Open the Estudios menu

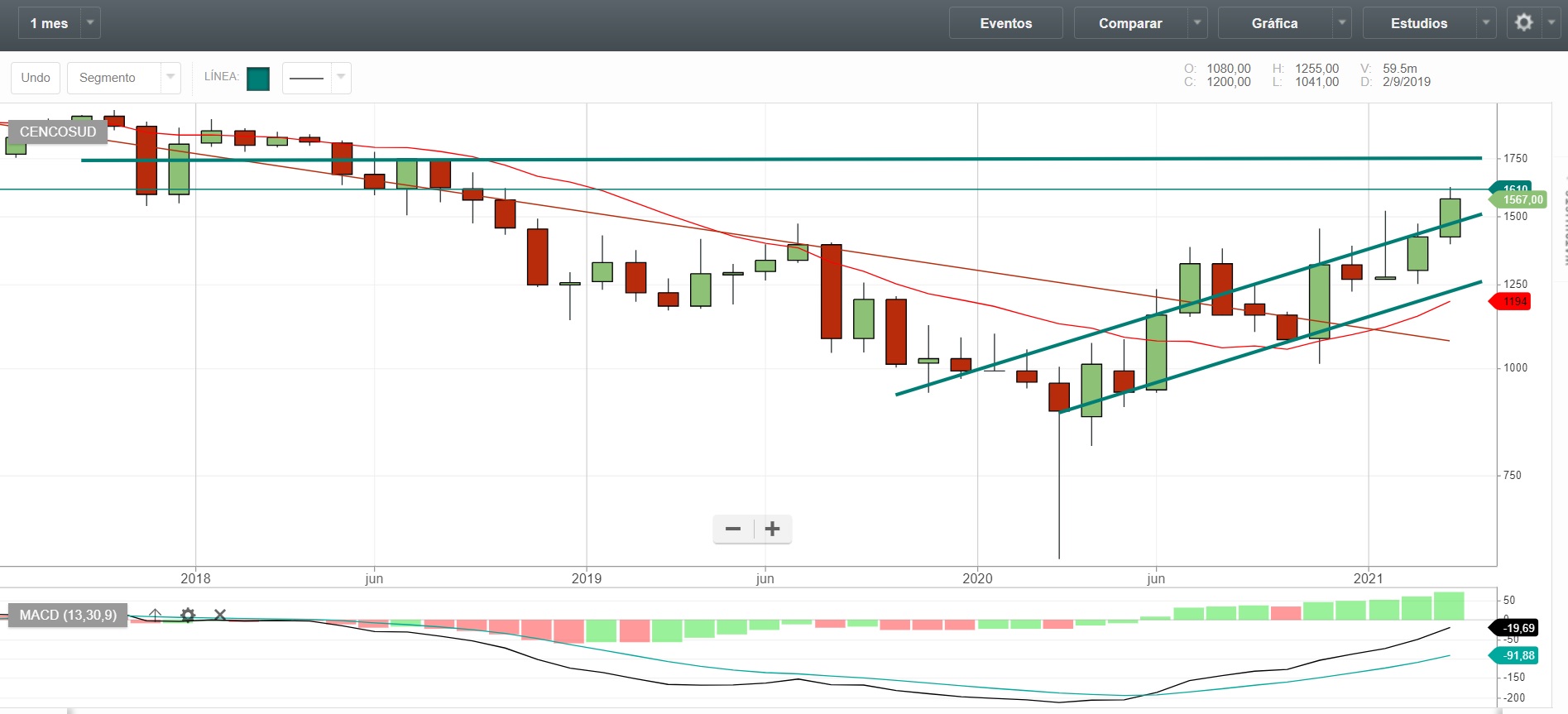[1419, 23]
